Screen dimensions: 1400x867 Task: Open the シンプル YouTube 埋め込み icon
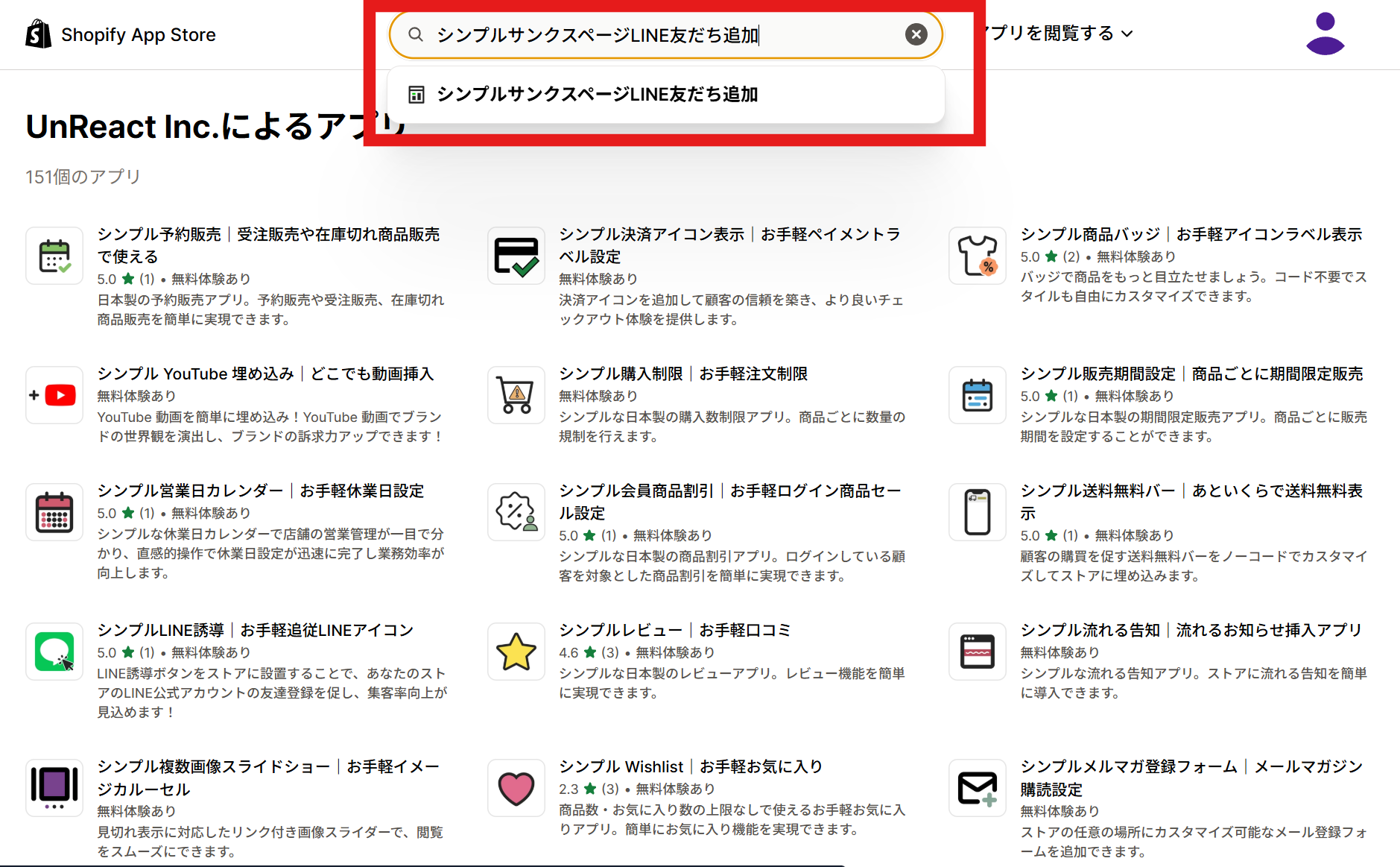(54, 395)
